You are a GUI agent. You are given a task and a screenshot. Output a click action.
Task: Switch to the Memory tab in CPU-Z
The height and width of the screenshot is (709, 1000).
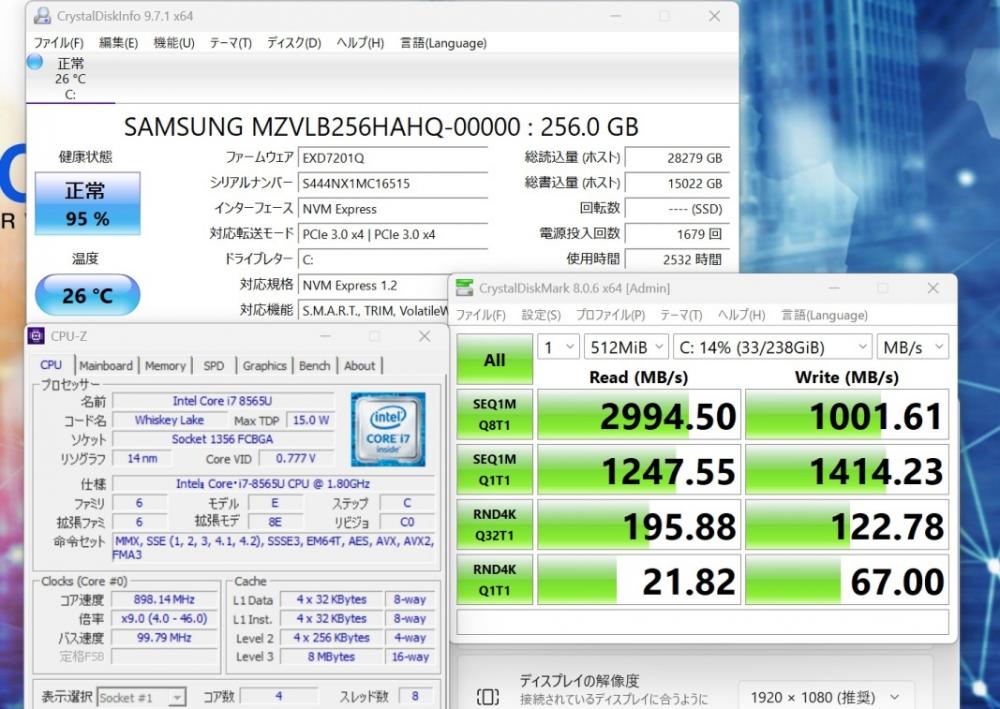(165, 365)
